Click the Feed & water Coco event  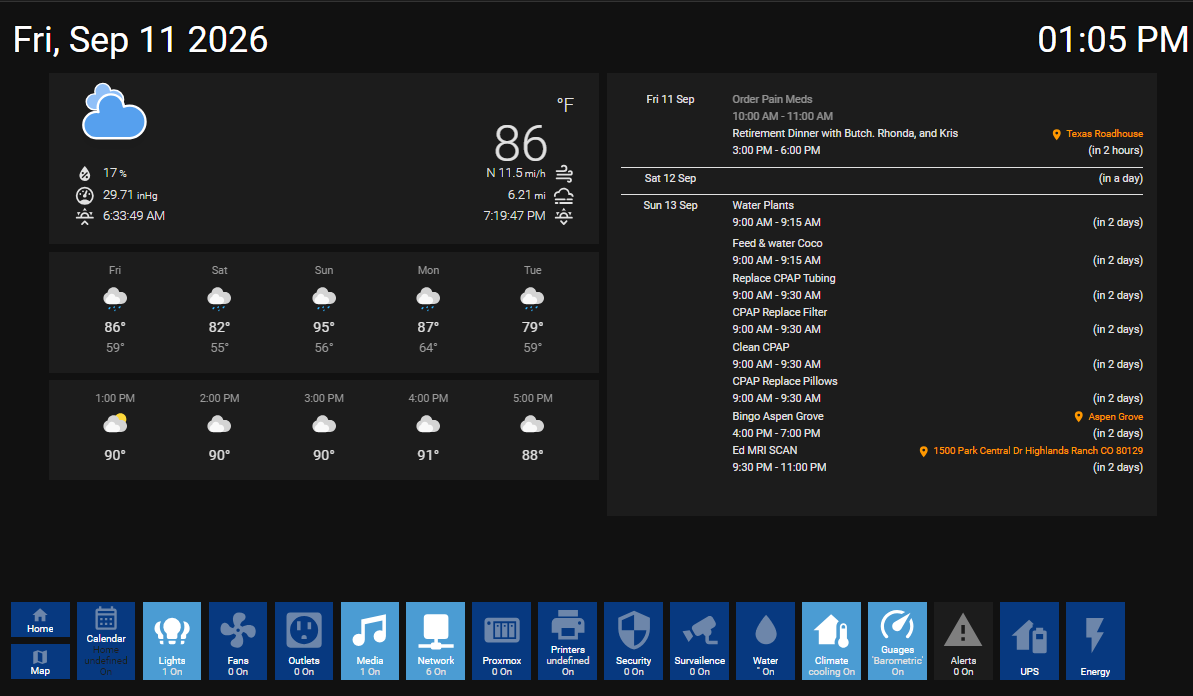pyautogui.click(x=778, y=243)
